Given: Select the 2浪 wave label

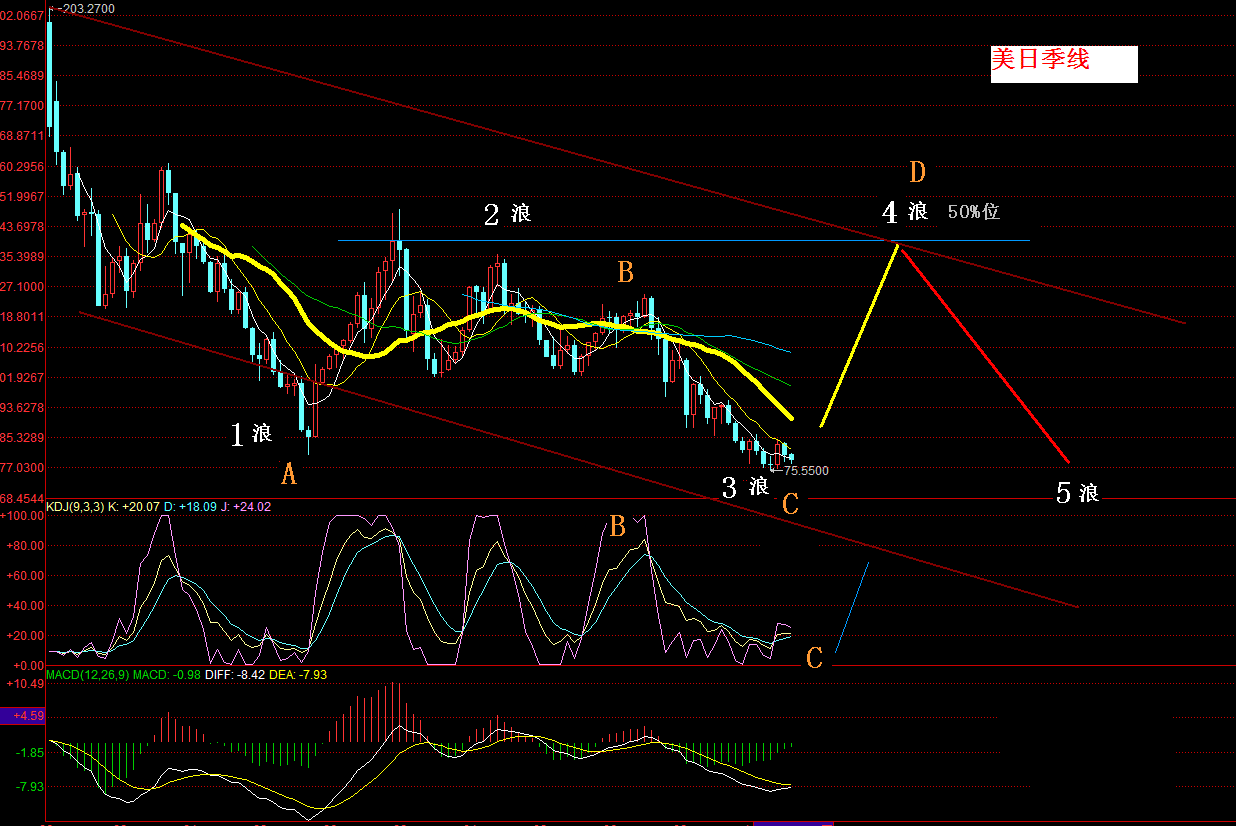Looking at the screenshot, I should click(507, 213).
